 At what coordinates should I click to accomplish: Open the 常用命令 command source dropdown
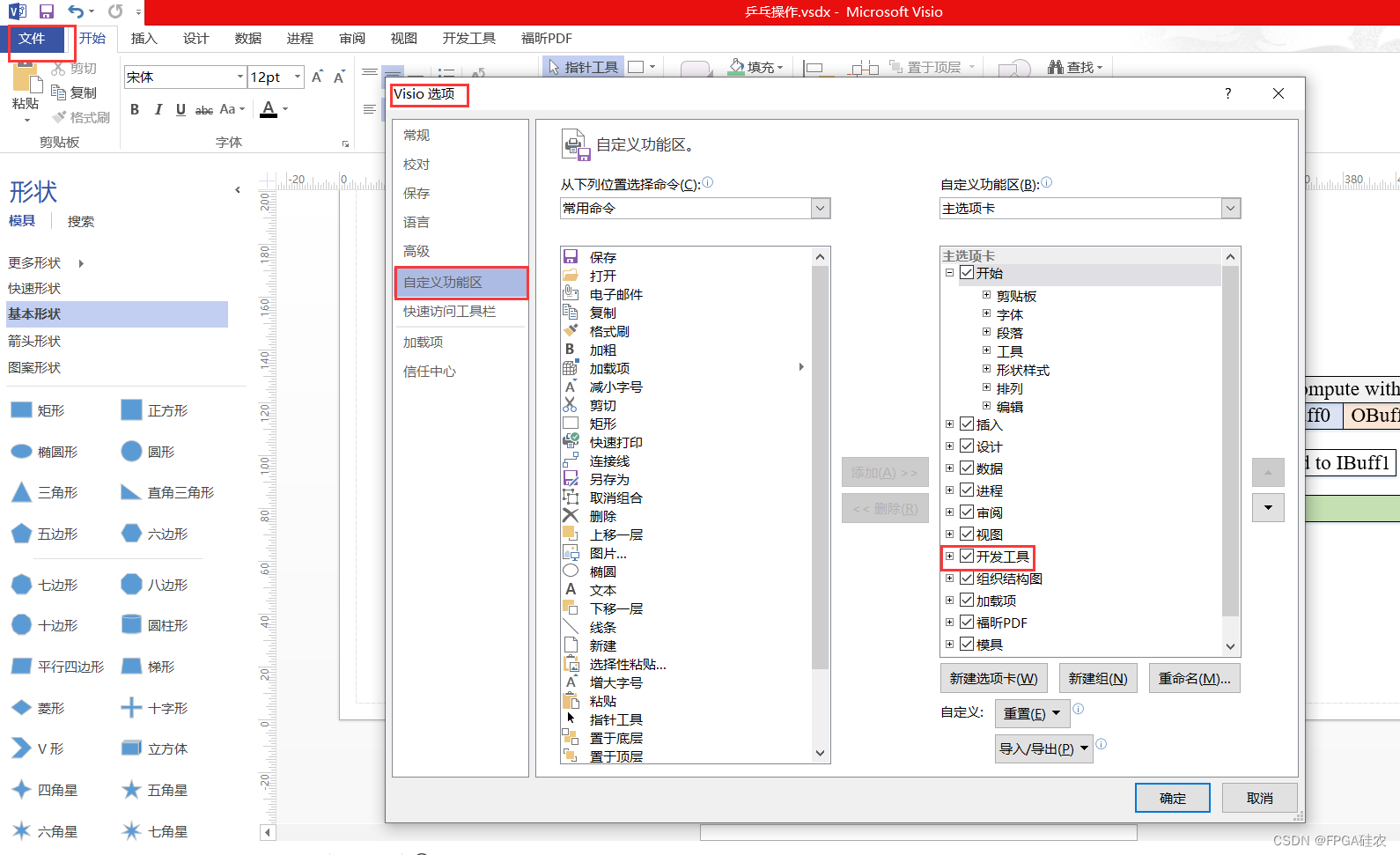click(821, 209)
